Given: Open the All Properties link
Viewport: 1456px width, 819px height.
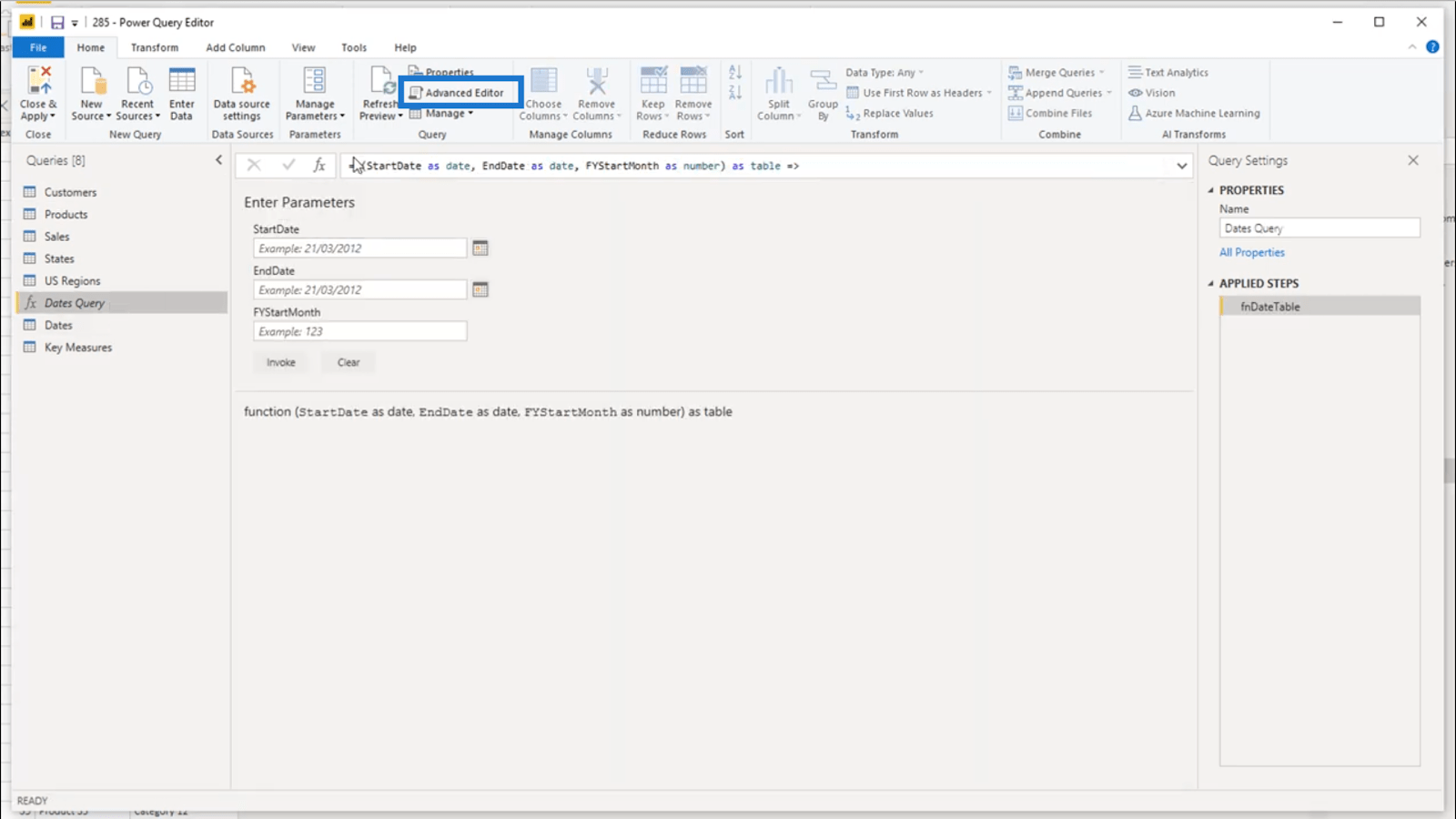Looking at the screenshot, I should pos(1252,253).
